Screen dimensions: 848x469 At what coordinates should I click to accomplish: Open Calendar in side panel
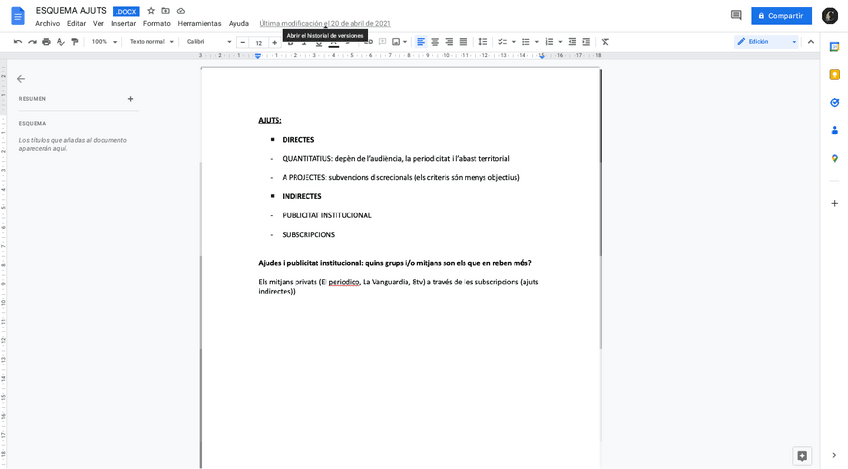pyautogui.click(x=834, y=47)
